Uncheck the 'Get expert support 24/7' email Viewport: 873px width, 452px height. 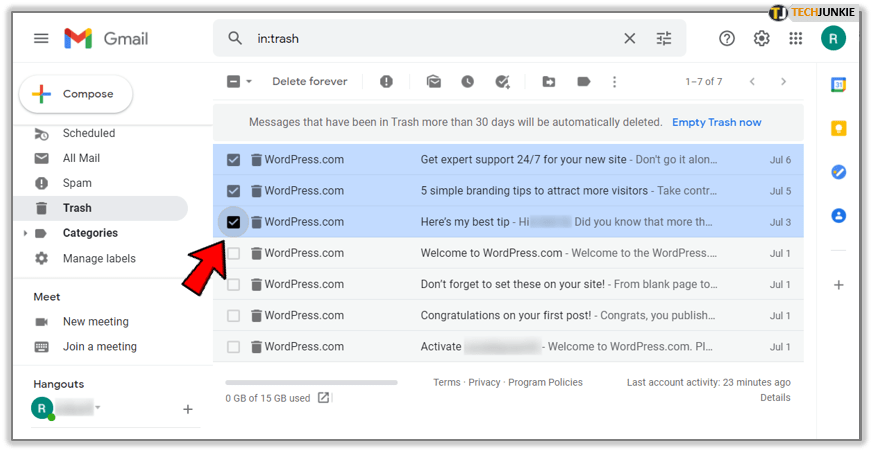(233, 160)
